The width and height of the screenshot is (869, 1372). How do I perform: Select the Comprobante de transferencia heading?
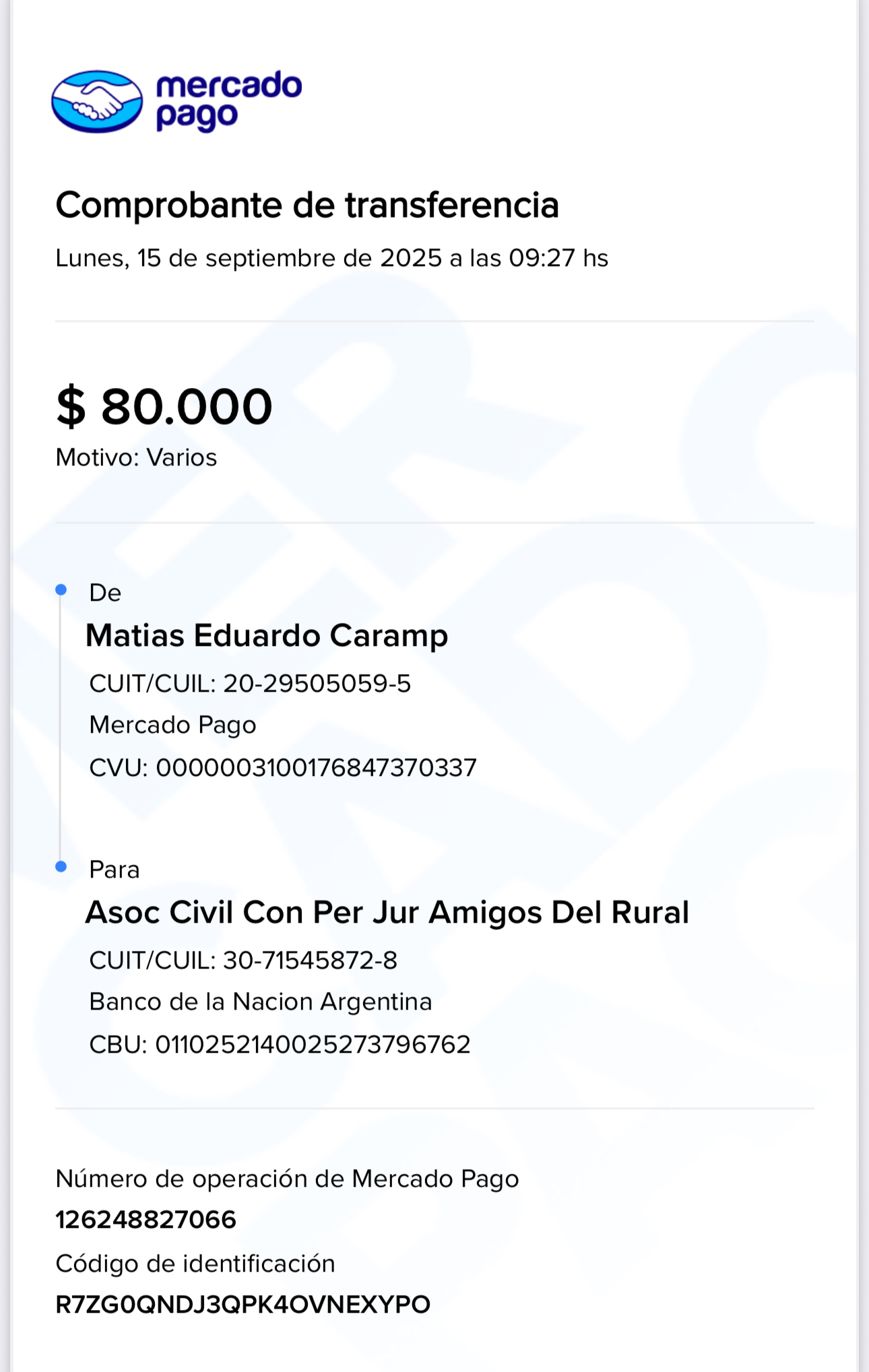[x=307, y=205]
